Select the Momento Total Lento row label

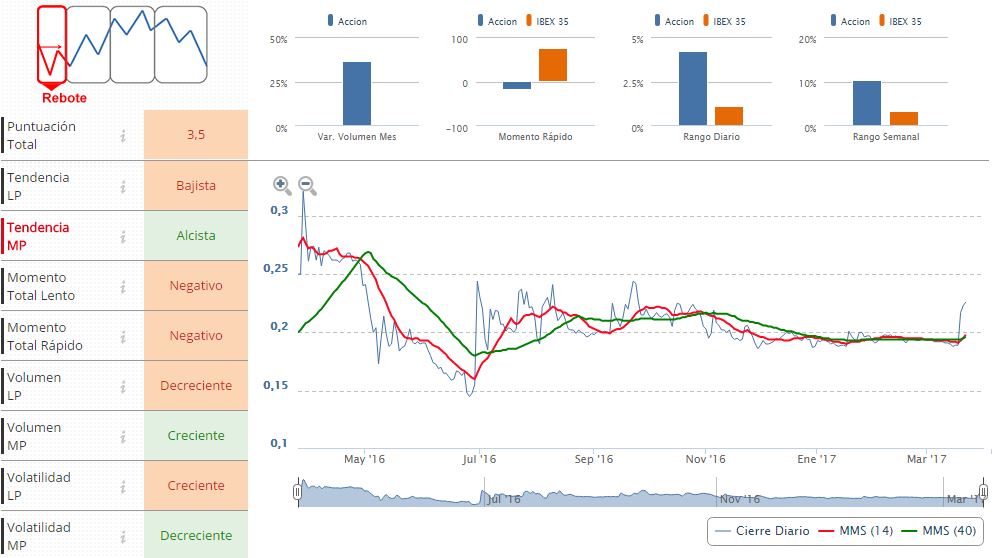(41, 286)
